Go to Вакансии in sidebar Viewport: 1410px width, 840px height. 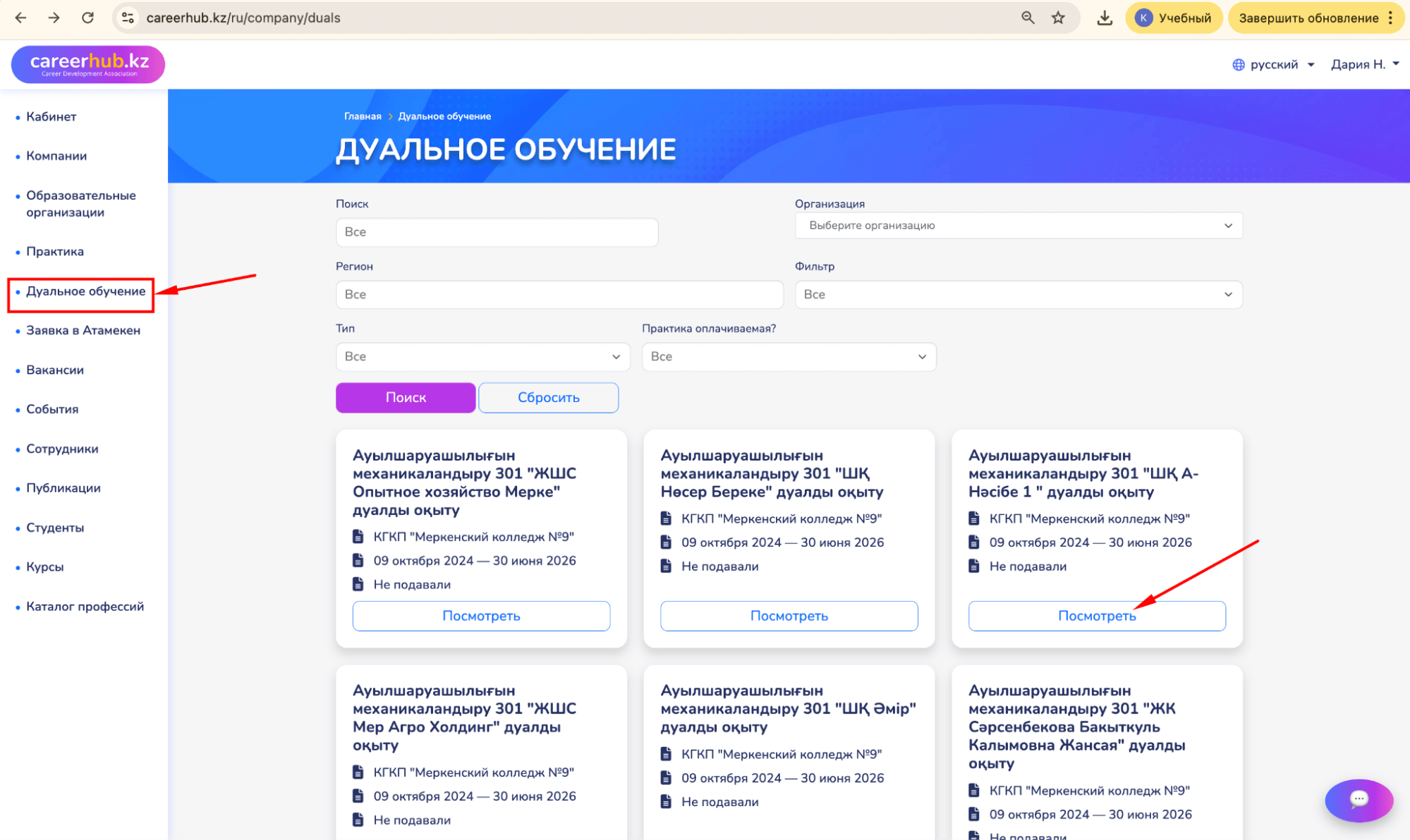[x=54, y=370]
